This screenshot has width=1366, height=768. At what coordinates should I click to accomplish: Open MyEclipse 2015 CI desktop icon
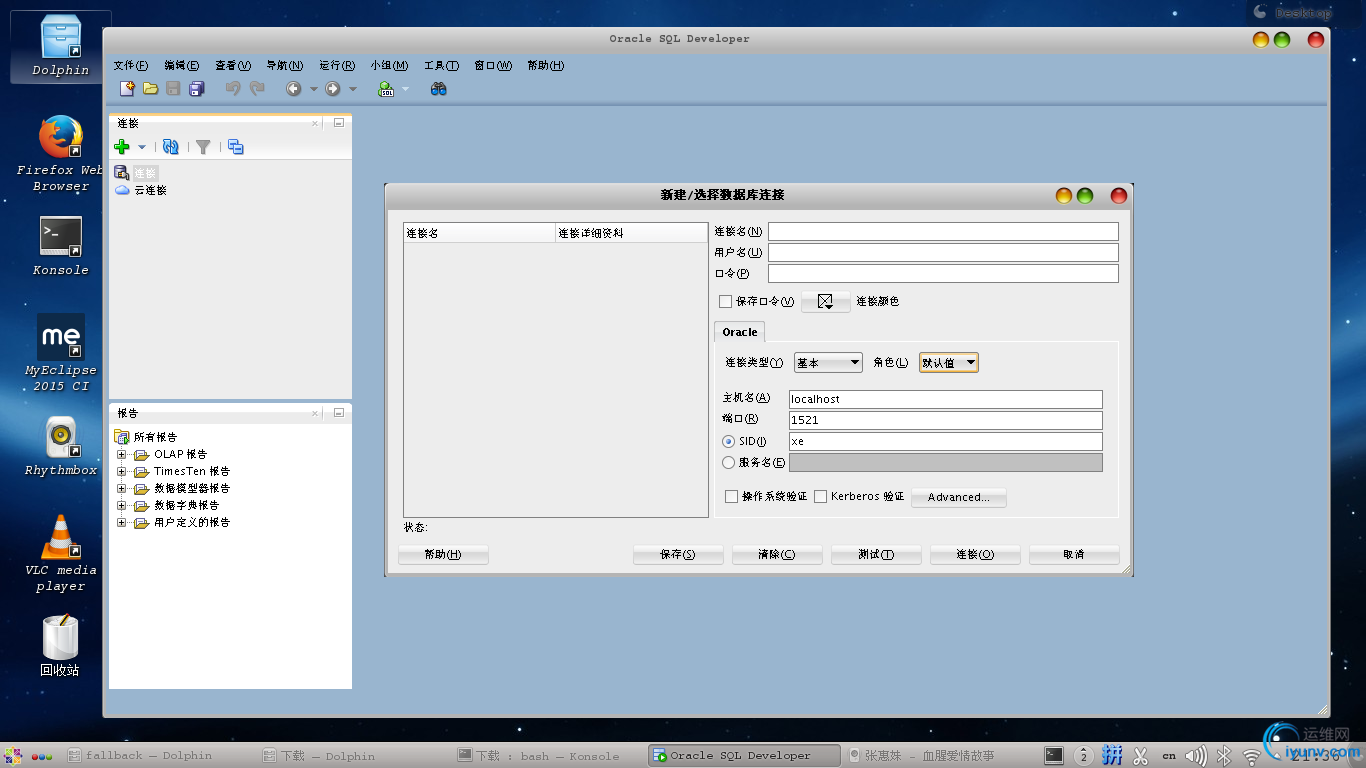pos(61,352)
